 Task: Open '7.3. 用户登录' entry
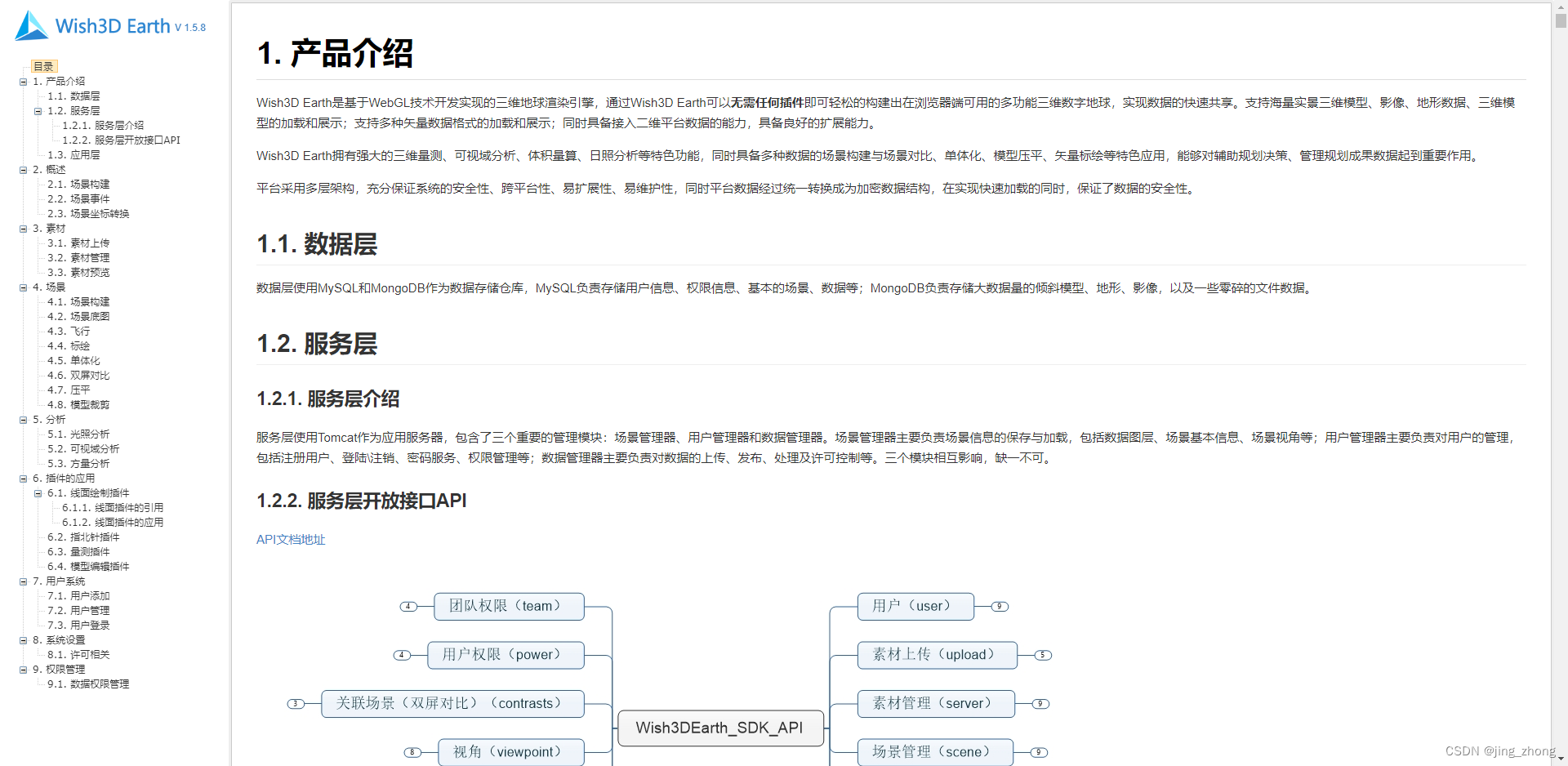click(78, 626)
